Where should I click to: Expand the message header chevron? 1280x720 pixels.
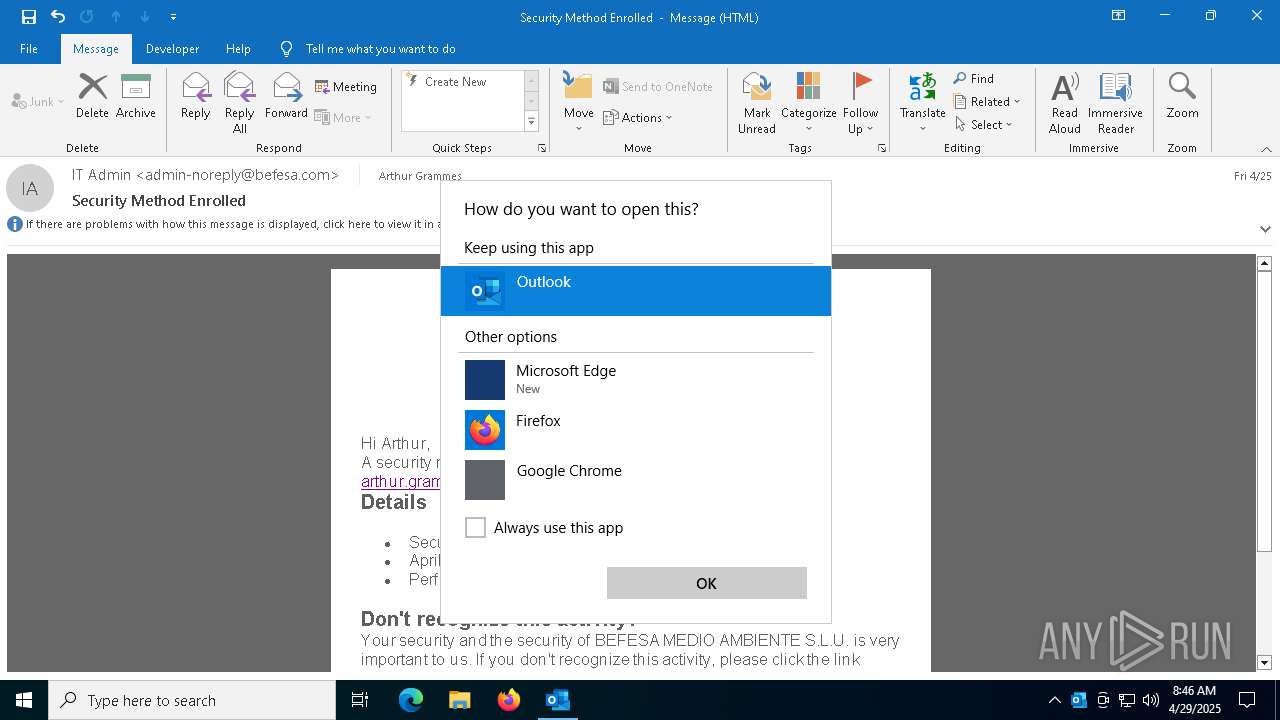point(1265,229)
